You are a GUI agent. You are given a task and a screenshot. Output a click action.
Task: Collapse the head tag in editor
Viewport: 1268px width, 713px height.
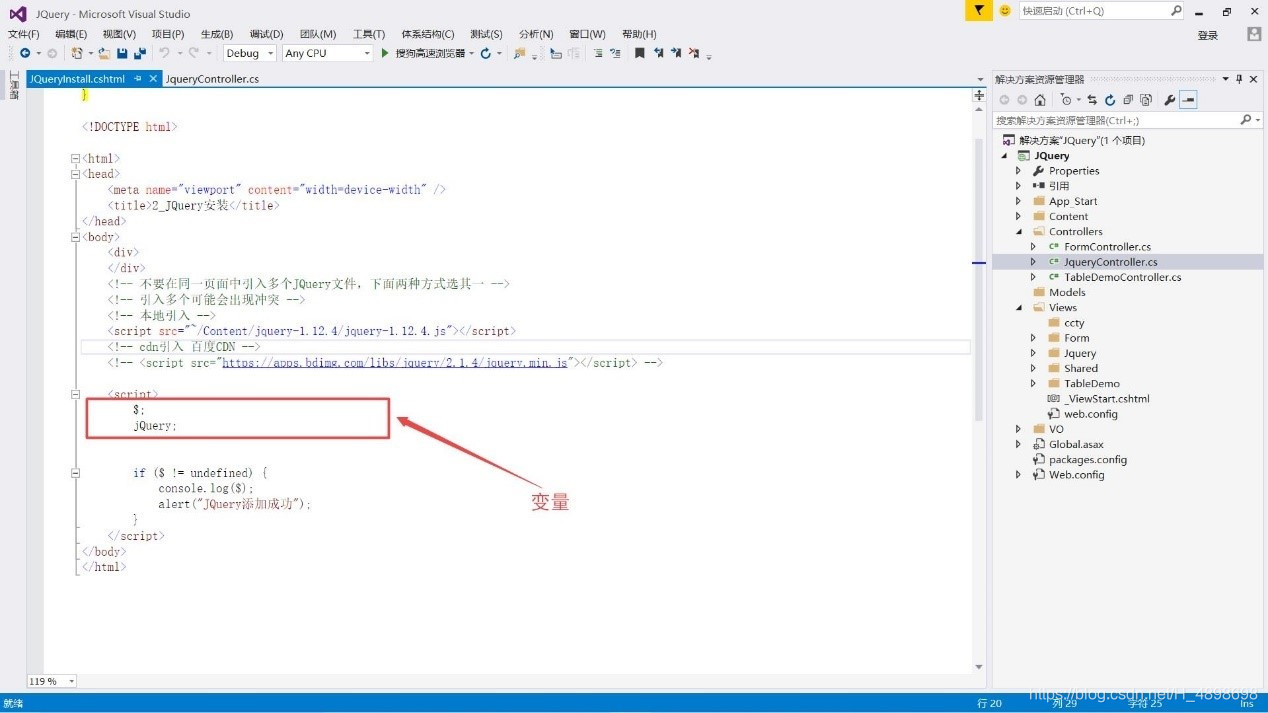(x=75, y=174)
